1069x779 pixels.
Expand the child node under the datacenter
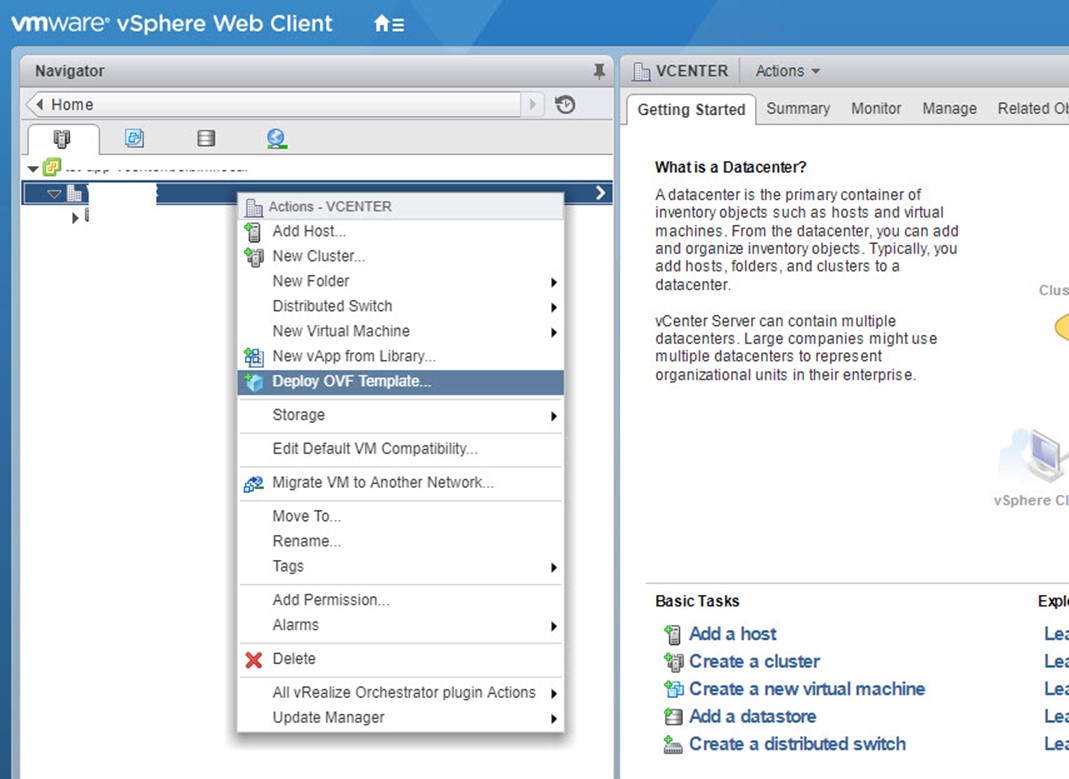[x=75, y=218]
